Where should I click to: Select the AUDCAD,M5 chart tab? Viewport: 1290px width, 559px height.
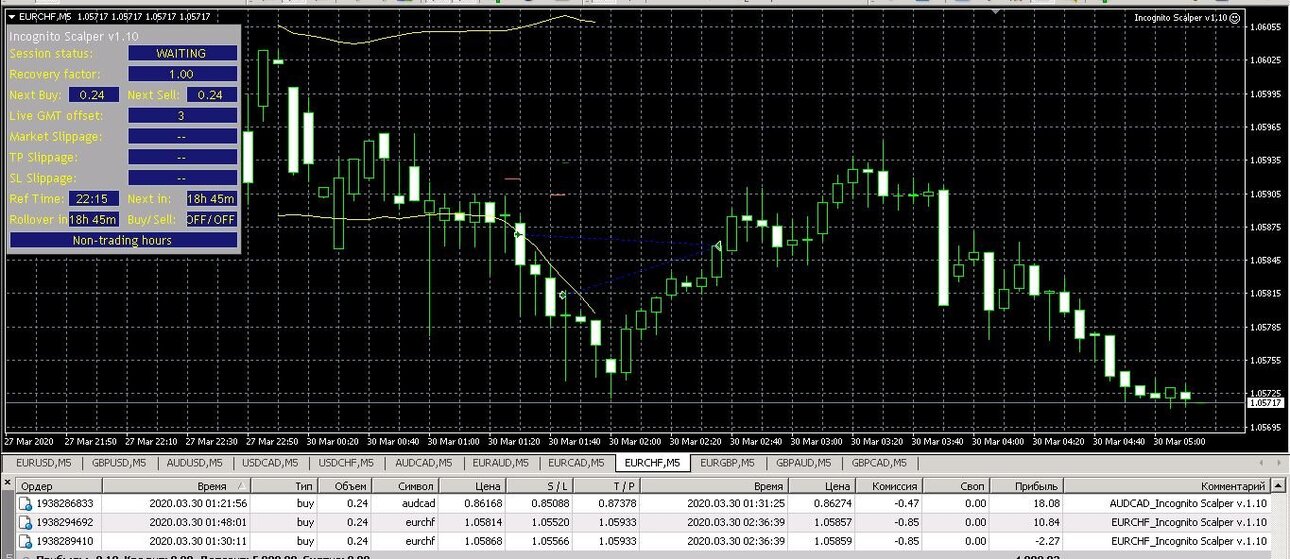[422, 463]
